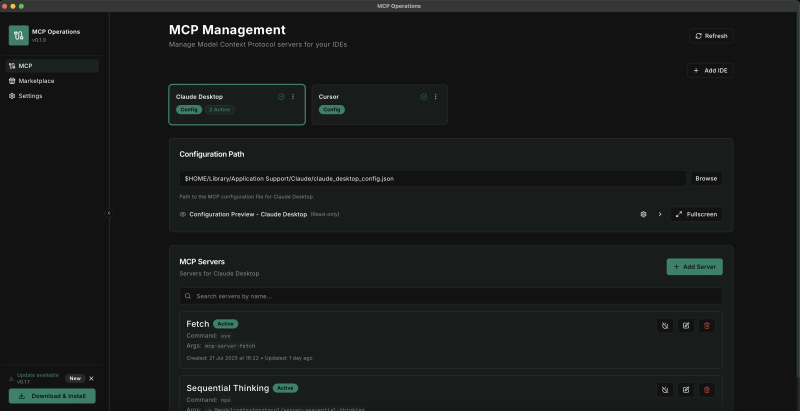Click the status check icon on Cursor card
Image resolution: width=800 pixels, height=411 pixels.
click(424, 97)
